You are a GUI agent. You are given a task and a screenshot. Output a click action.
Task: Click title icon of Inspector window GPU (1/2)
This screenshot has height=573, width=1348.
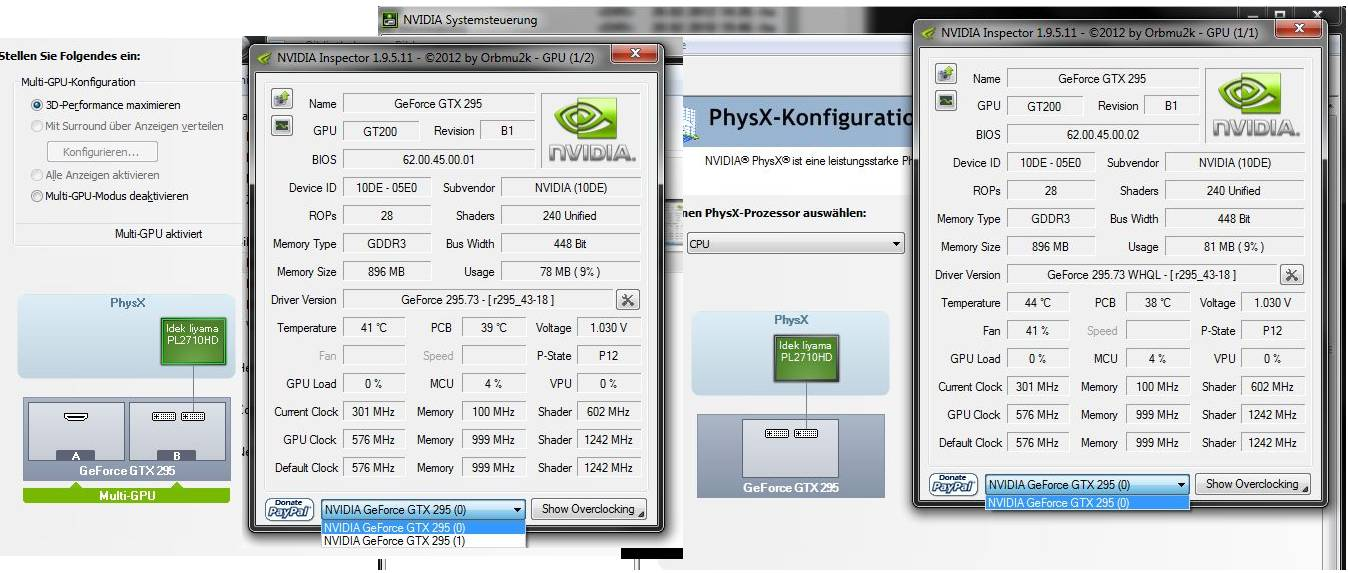click(x=264, y=57)
